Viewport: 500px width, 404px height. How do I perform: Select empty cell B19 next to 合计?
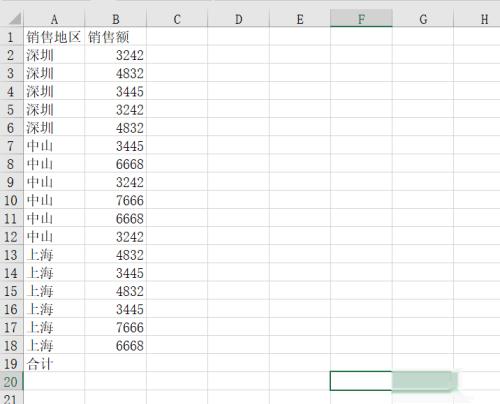click(115, 363)
